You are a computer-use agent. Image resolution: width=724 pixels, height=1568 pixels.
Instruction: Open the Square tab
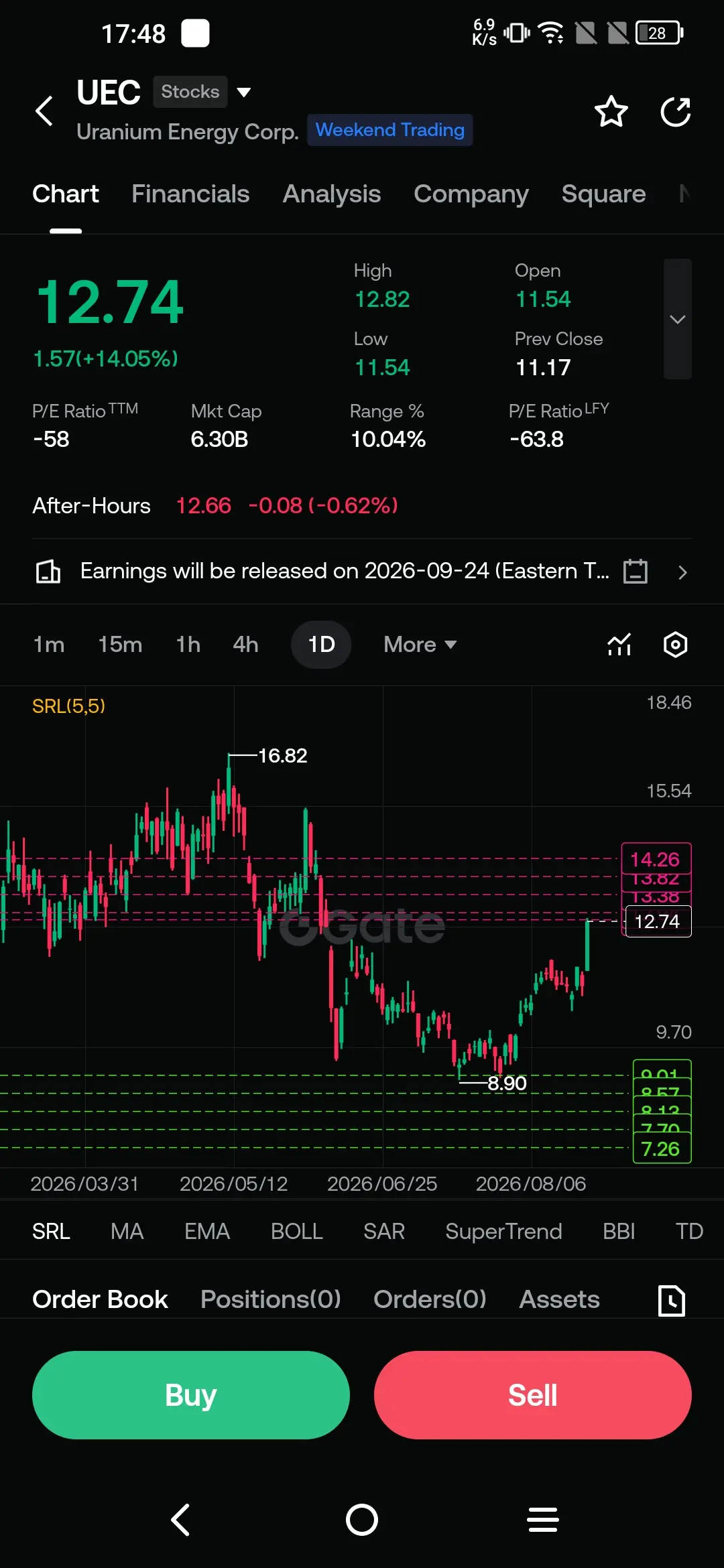pyautogui.click(x=604, y=194)
